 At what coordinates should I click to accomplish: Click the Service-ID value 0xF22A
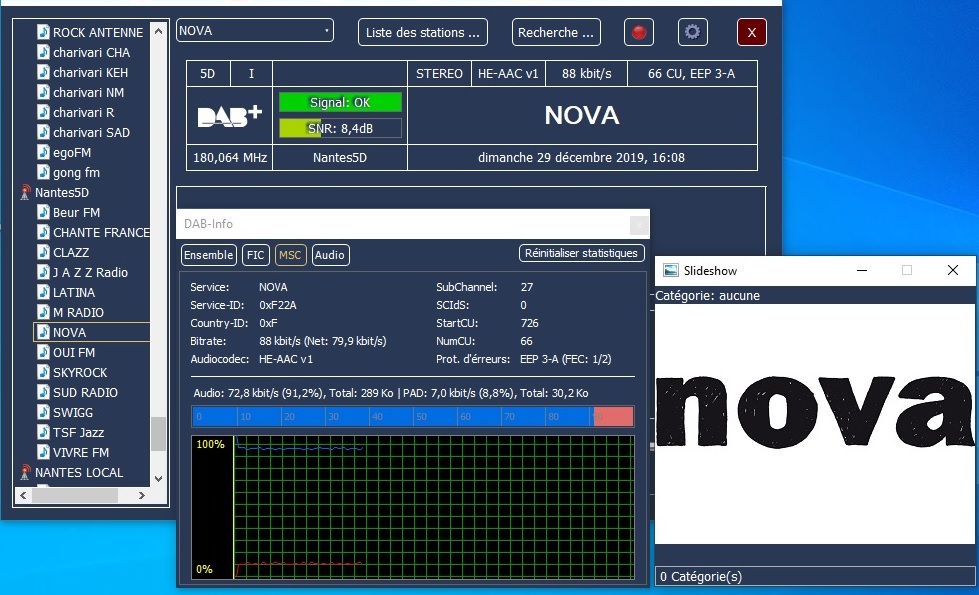click(x=278, y=305)
